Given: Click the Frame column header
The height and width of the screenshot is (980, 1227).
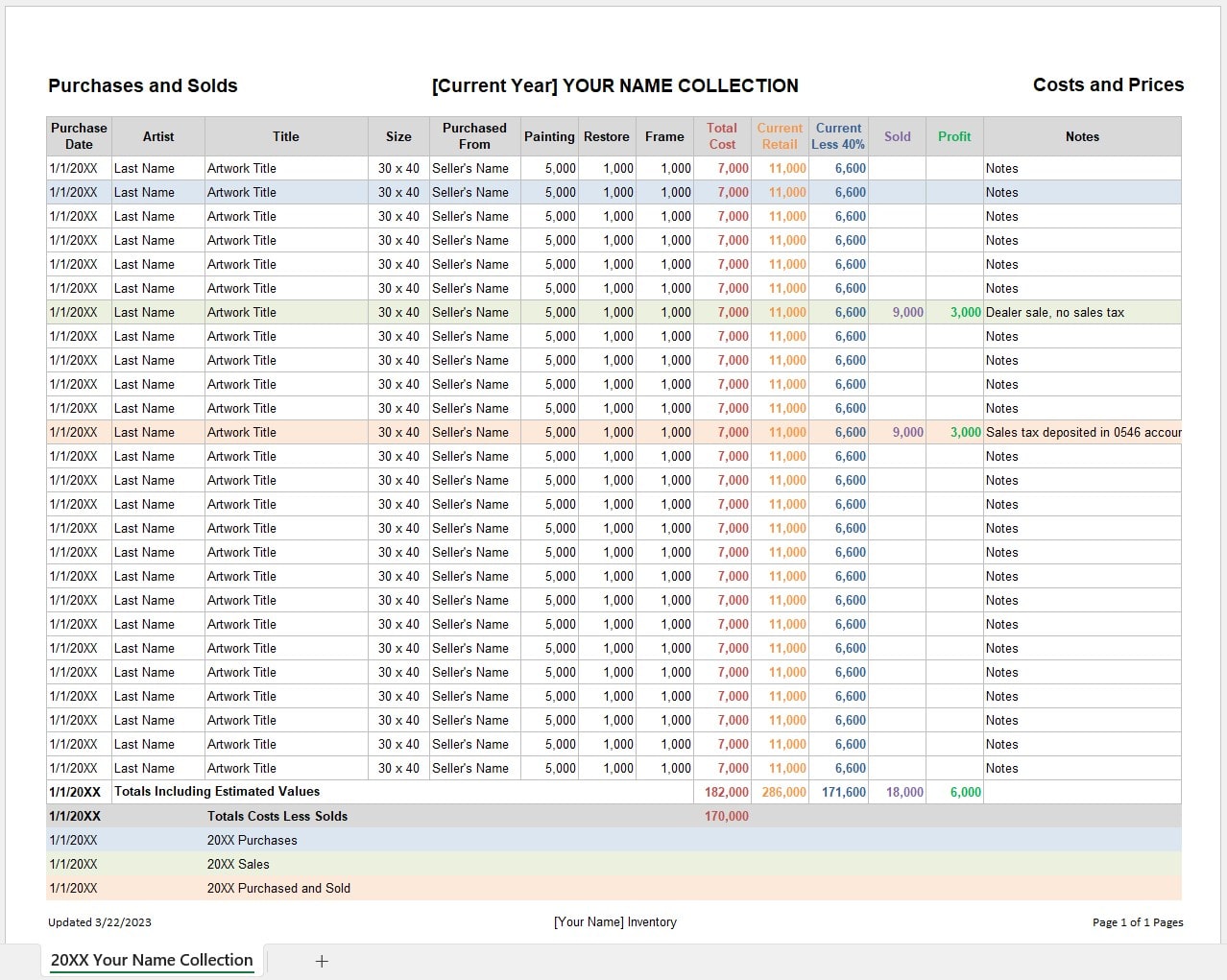Looking at the screenshot, I should pyautogui.click(x=664, y=136).
